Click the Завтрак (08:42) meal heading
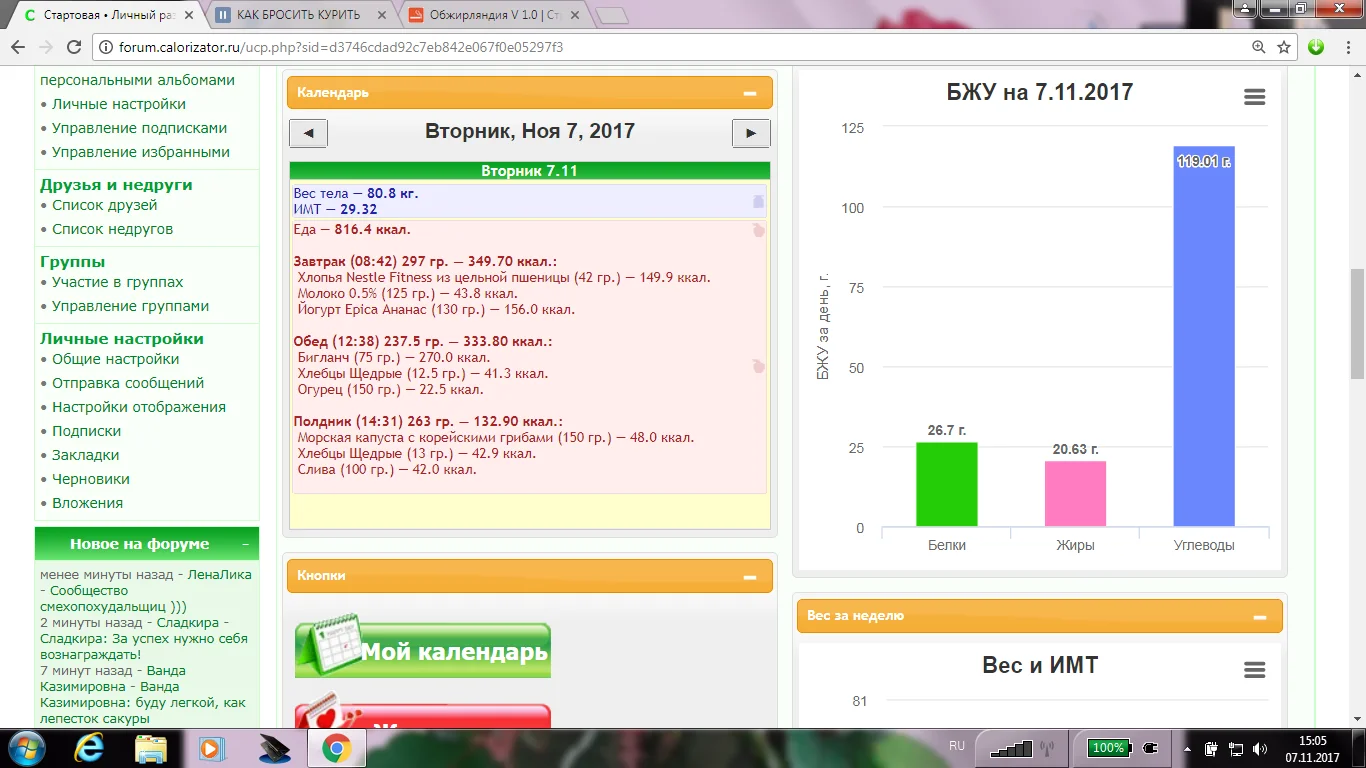The width and height of the screenshot is (1366, 768). [x=425, y=261]
